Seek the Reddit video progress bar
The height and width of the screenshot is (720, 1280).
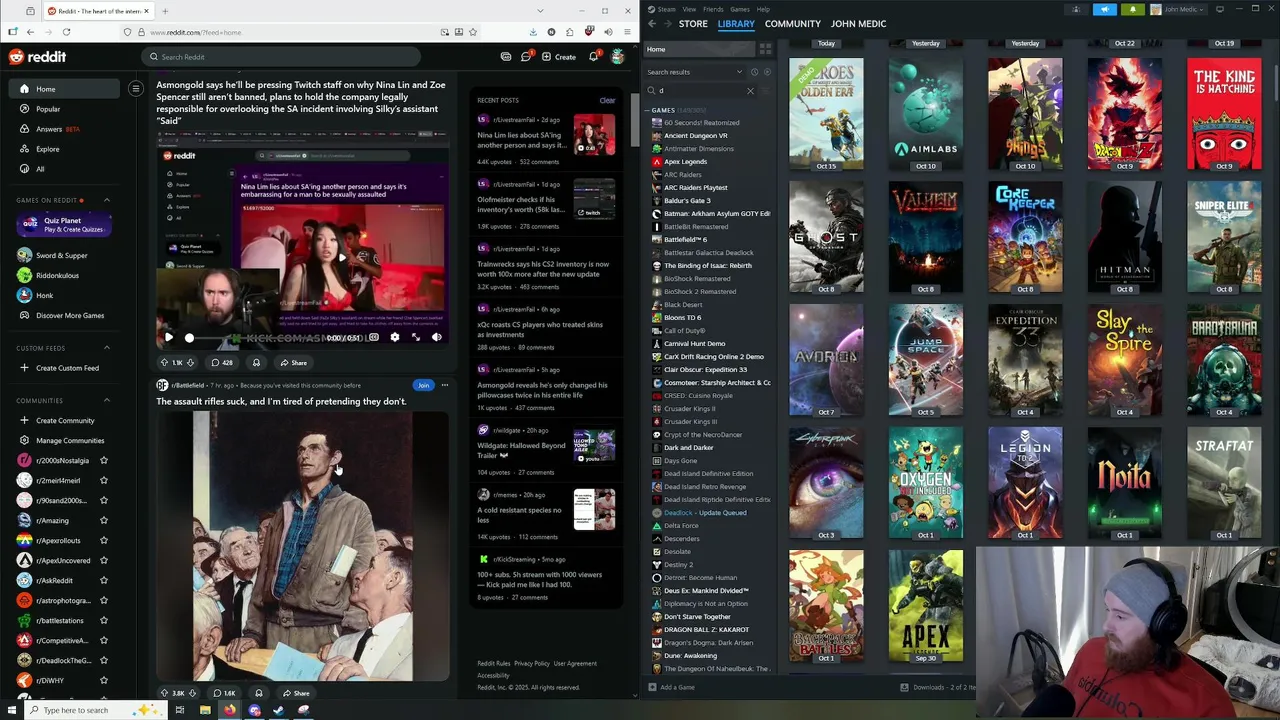pyautogui.click(x=254, y=338)
